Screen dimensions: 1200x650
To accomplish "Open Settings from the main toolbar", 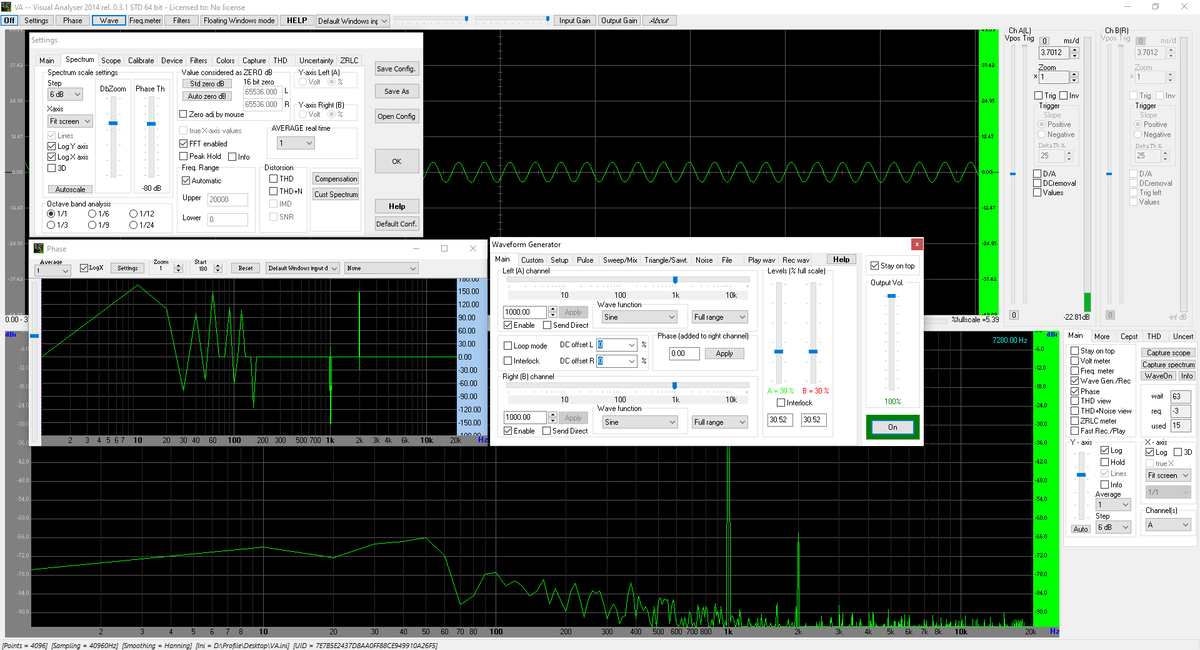I will tap(36, 20).
